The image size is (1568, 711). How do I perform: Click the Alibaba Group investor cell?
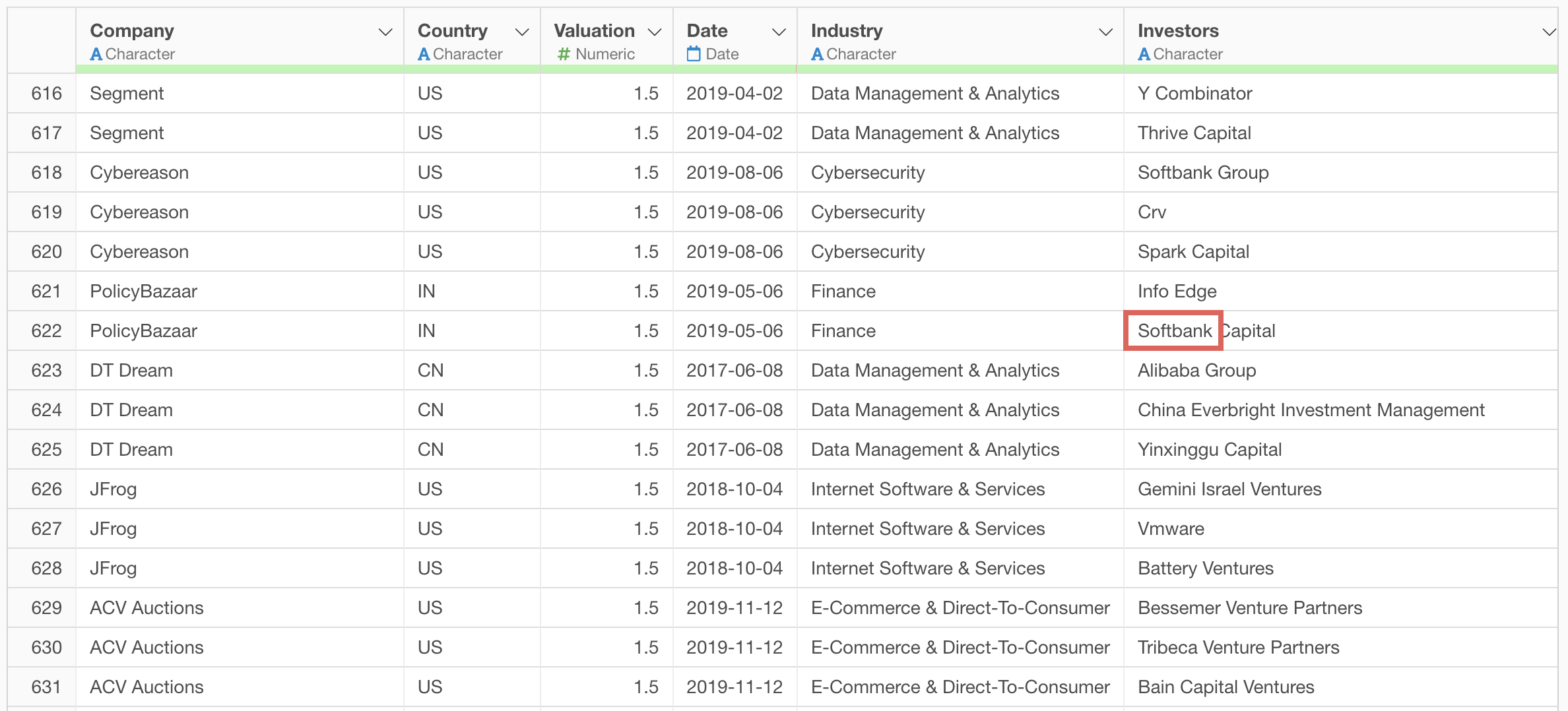coord(1341,370)
